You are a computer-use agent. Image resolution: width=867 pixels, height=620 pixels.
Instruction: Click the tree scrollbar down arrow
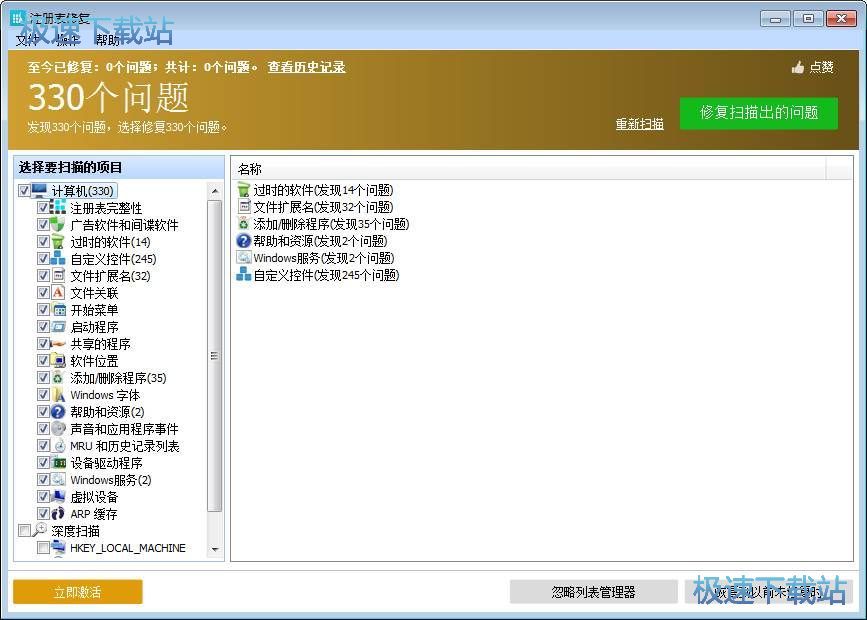[x=214, y=549]
